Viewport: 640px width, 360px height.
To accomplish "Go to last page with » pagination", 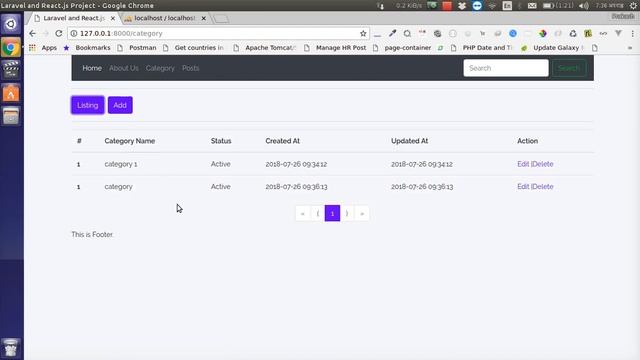I will [362, 213].
